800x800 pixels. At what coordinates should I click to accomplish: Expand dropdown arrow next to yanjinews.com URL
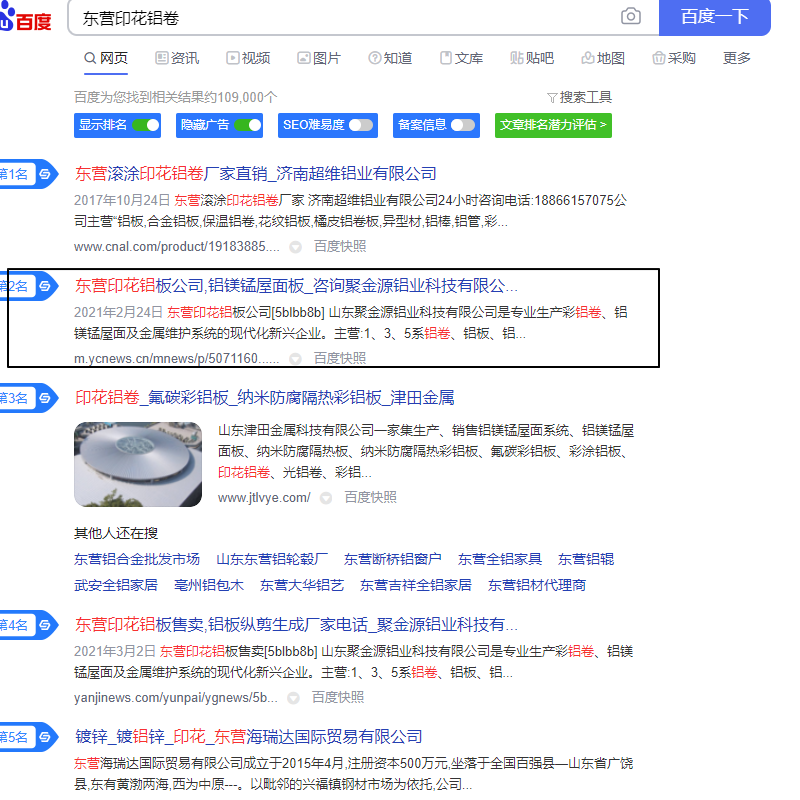[x=293, y=698]
